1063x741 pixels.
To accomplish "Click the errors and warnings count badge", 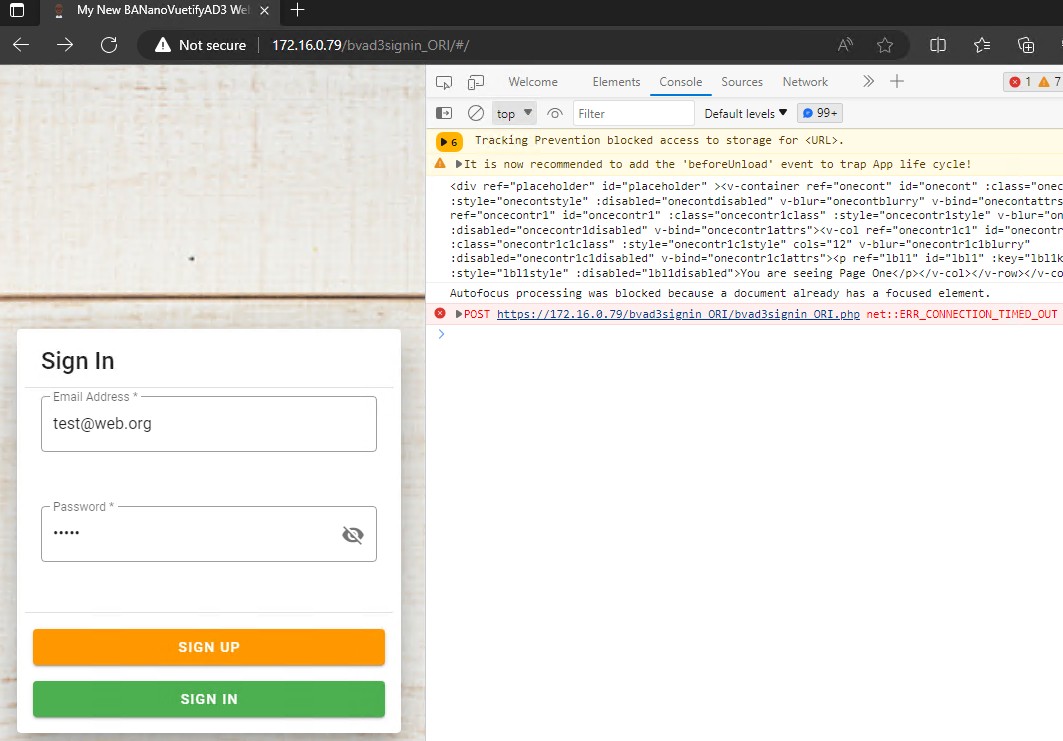I will (1035, 82).
